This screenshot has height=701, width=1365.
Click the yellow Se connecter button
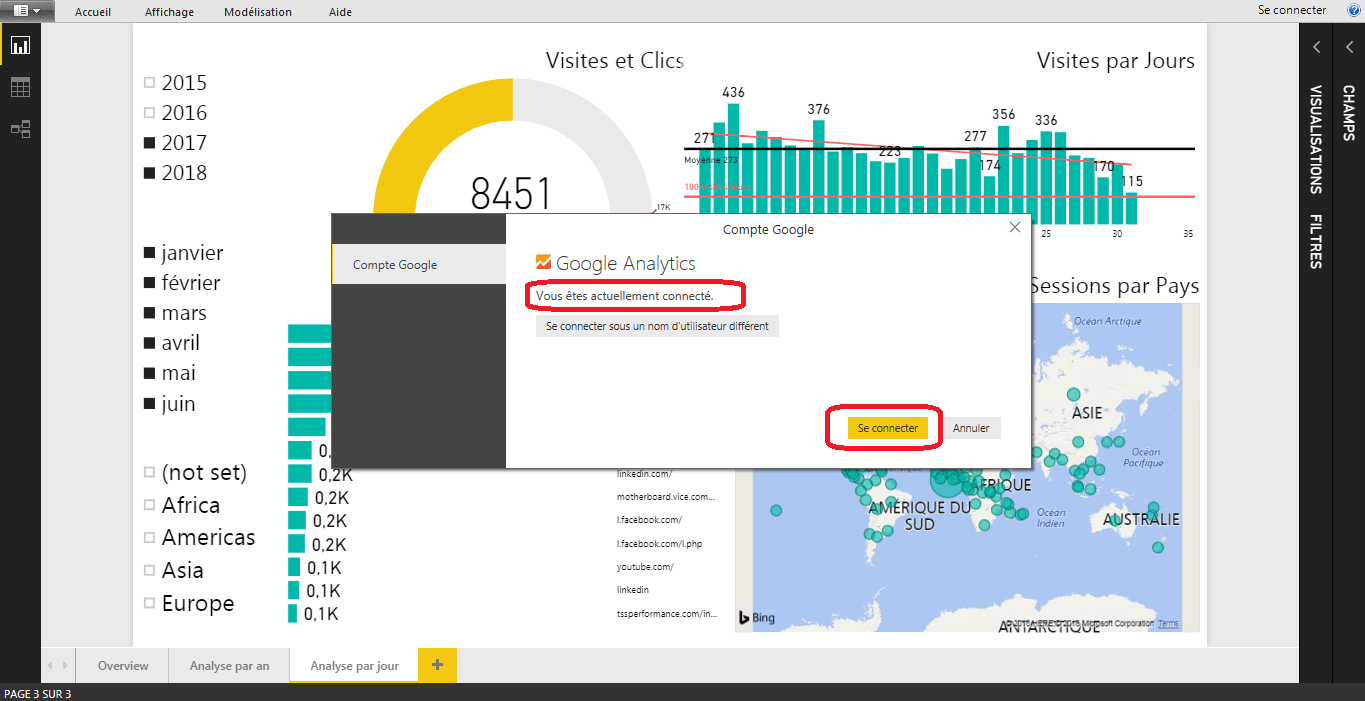887,428
